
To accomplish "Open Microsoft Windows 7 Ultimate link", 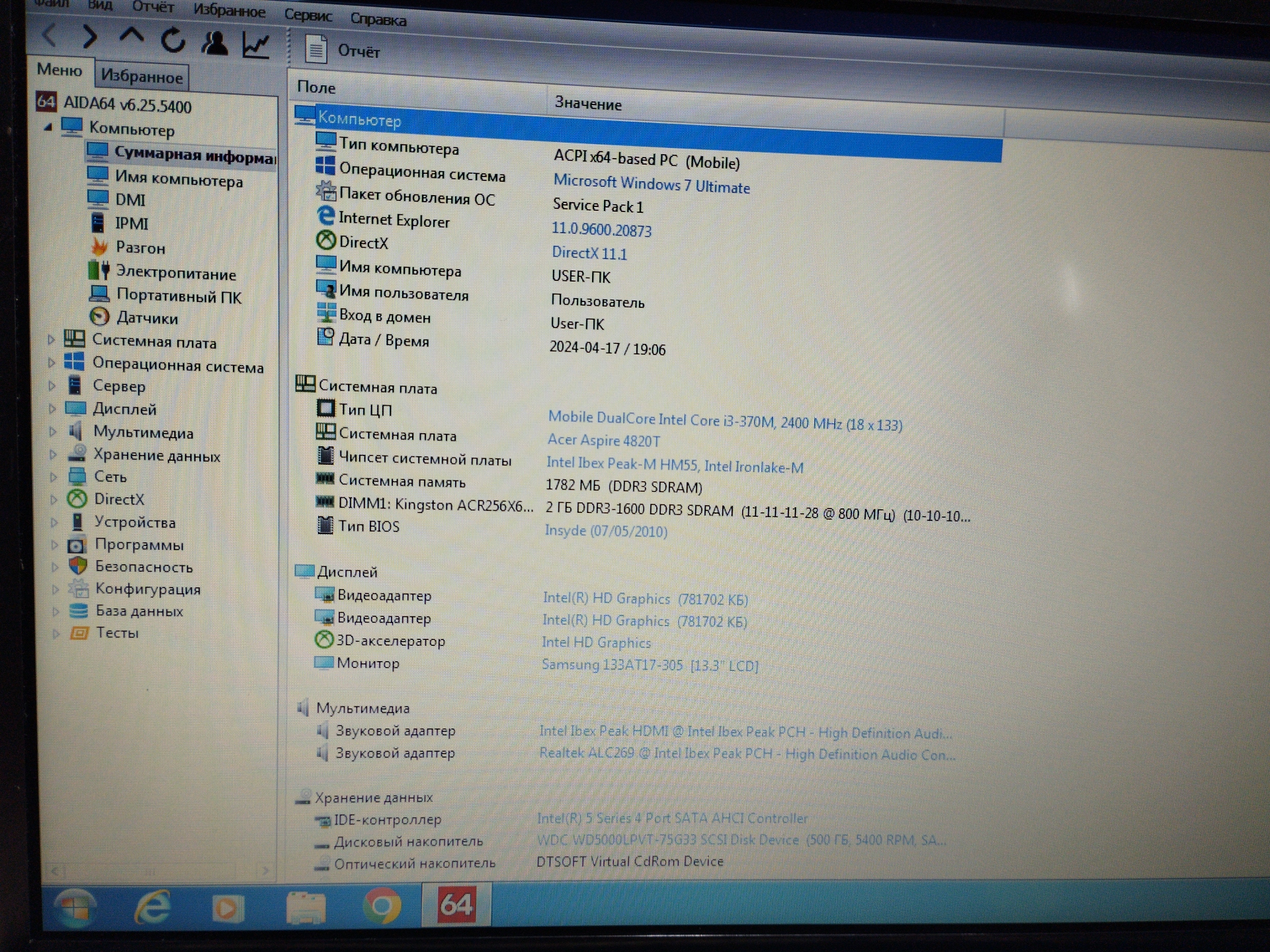I will pyautogui.click(x=652, y=183).
